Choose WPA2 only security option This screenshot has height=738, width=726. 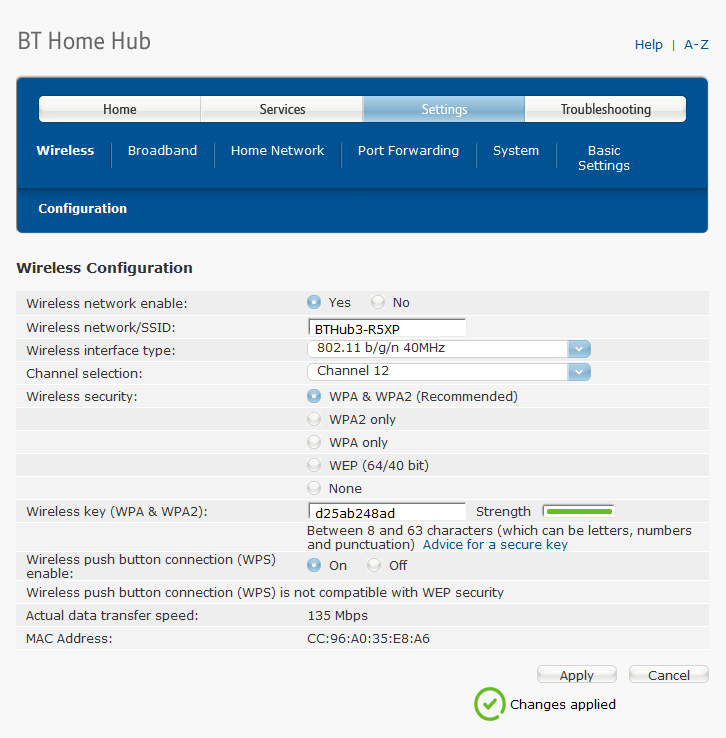click(x=314, y=419)
